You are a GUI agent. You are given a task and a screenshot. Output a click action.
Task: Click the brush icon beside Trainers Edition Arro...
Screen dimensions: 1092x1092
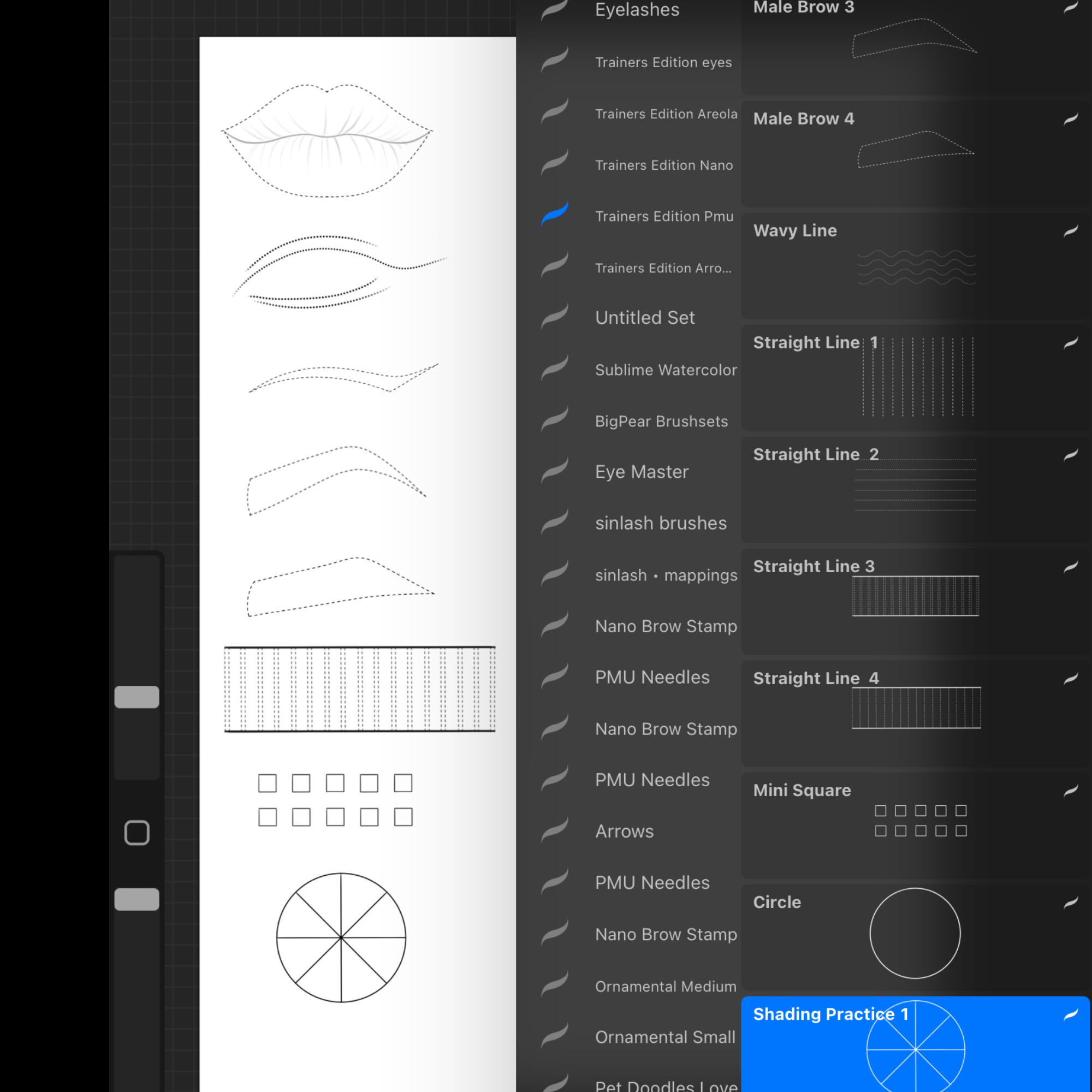(555, 265)
